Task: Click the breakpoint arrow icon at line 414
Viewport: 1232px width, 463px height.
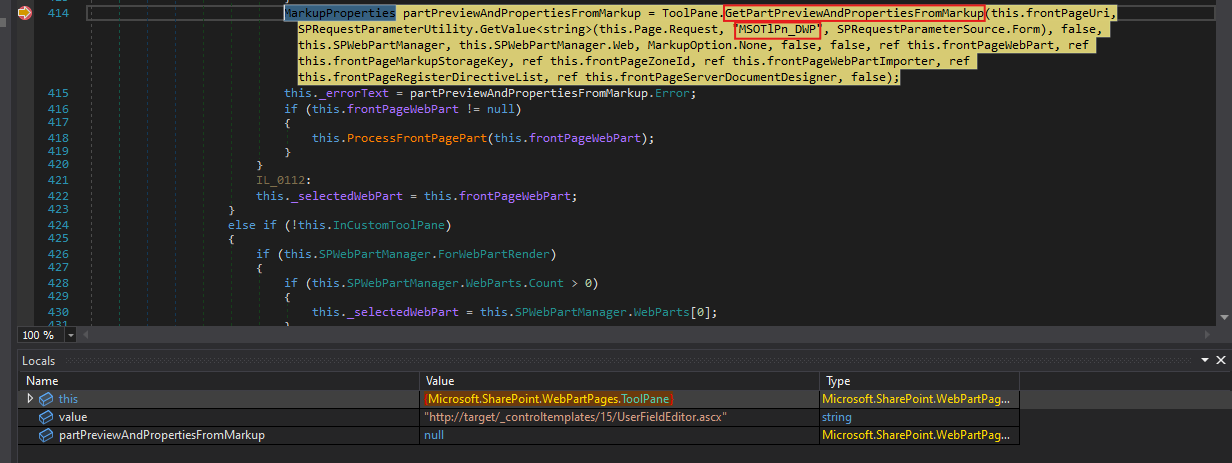Action: (x=24, y=13)
